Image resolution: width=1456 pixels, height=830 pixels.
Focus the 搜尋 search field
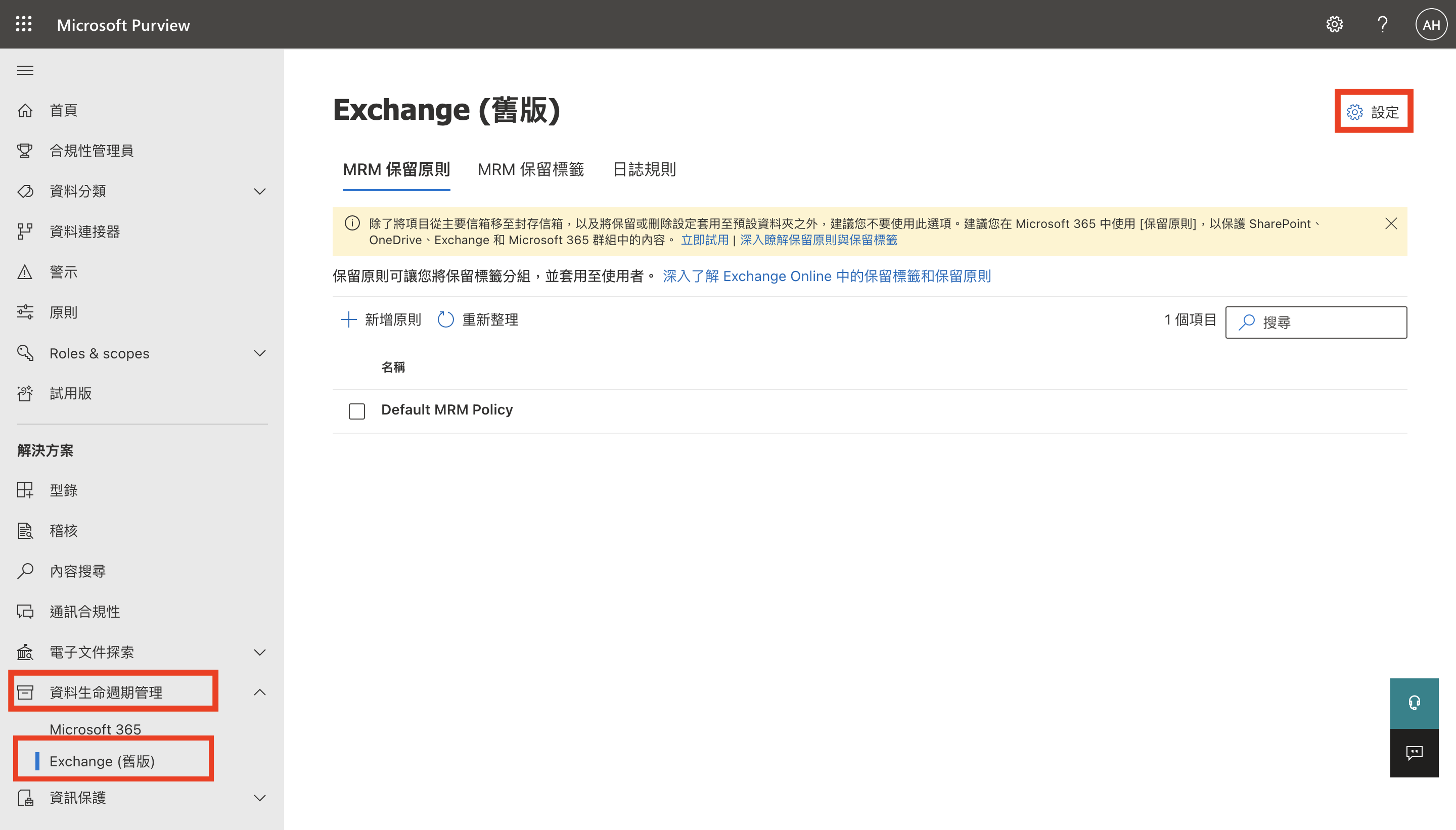[x=1316, y=322]
